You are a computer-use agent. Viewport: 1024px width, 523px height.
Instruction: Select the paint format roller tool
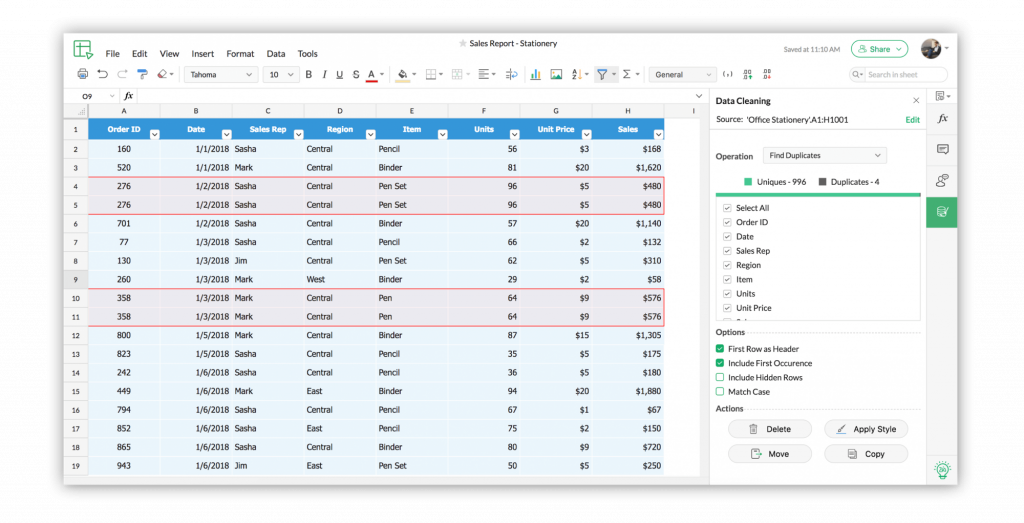point(142,74)
